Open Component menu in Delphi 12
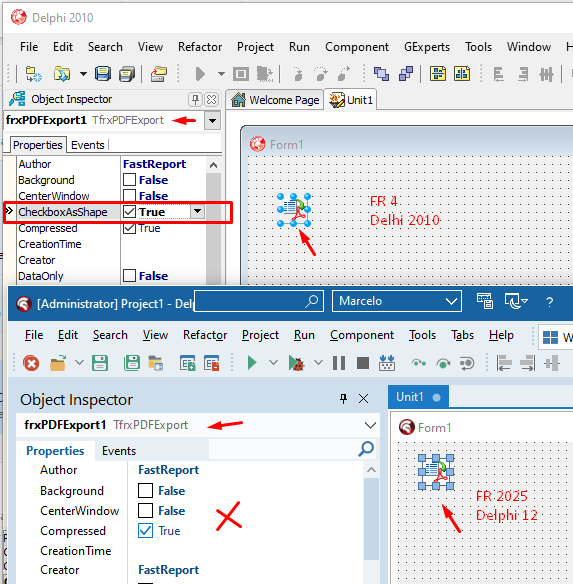 [x=362, y=335]
